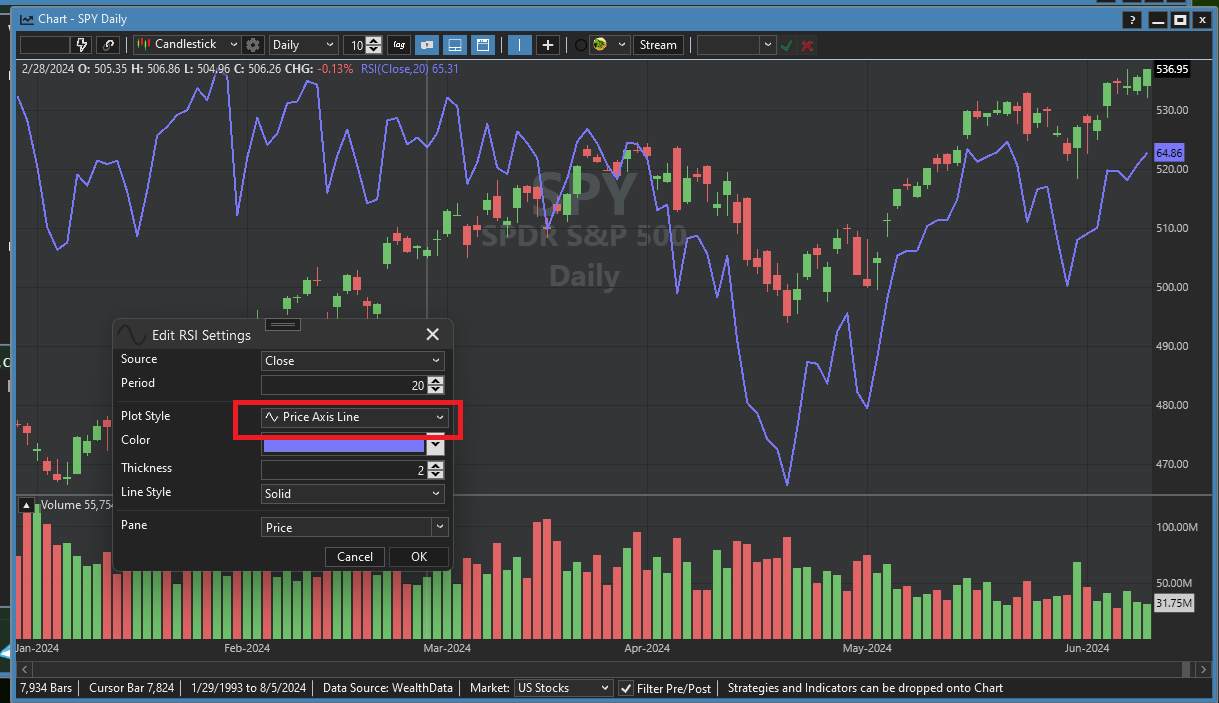1219x703 pixels.
Task: Click the 64.86 RSI value label
Action: [1169, 153]
